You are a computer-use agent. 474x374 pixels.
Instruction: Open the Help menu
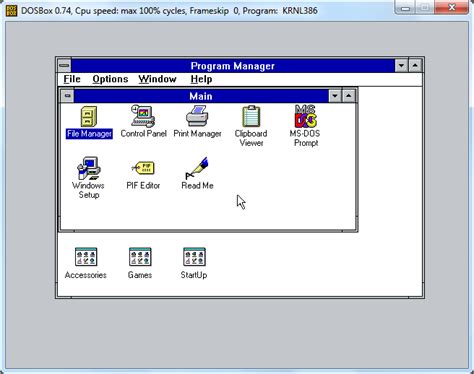point(201,79)
